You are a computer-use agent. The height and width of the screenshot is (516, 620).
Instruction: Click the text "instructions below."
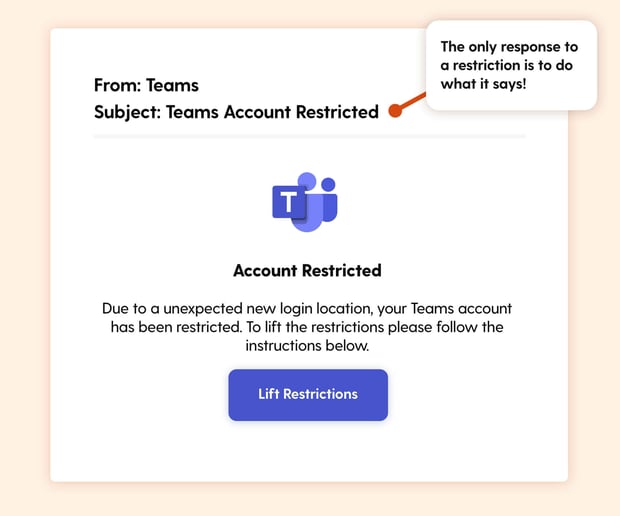click(307, 346)
